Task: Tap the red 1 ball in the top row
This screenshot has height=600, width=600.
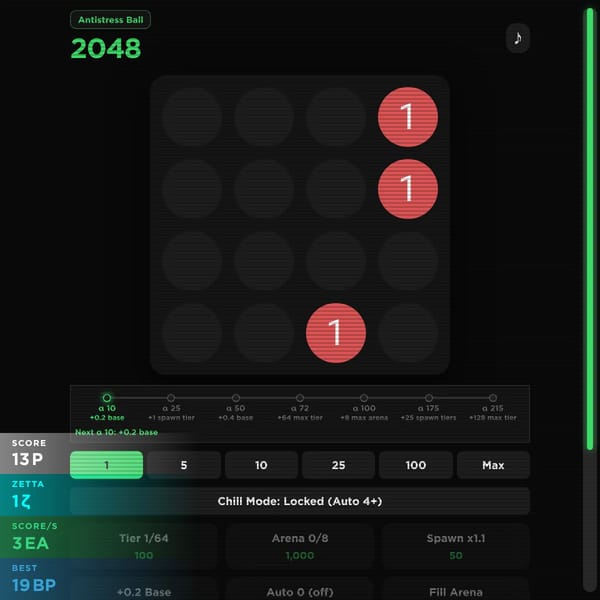Action: (408, 117)
